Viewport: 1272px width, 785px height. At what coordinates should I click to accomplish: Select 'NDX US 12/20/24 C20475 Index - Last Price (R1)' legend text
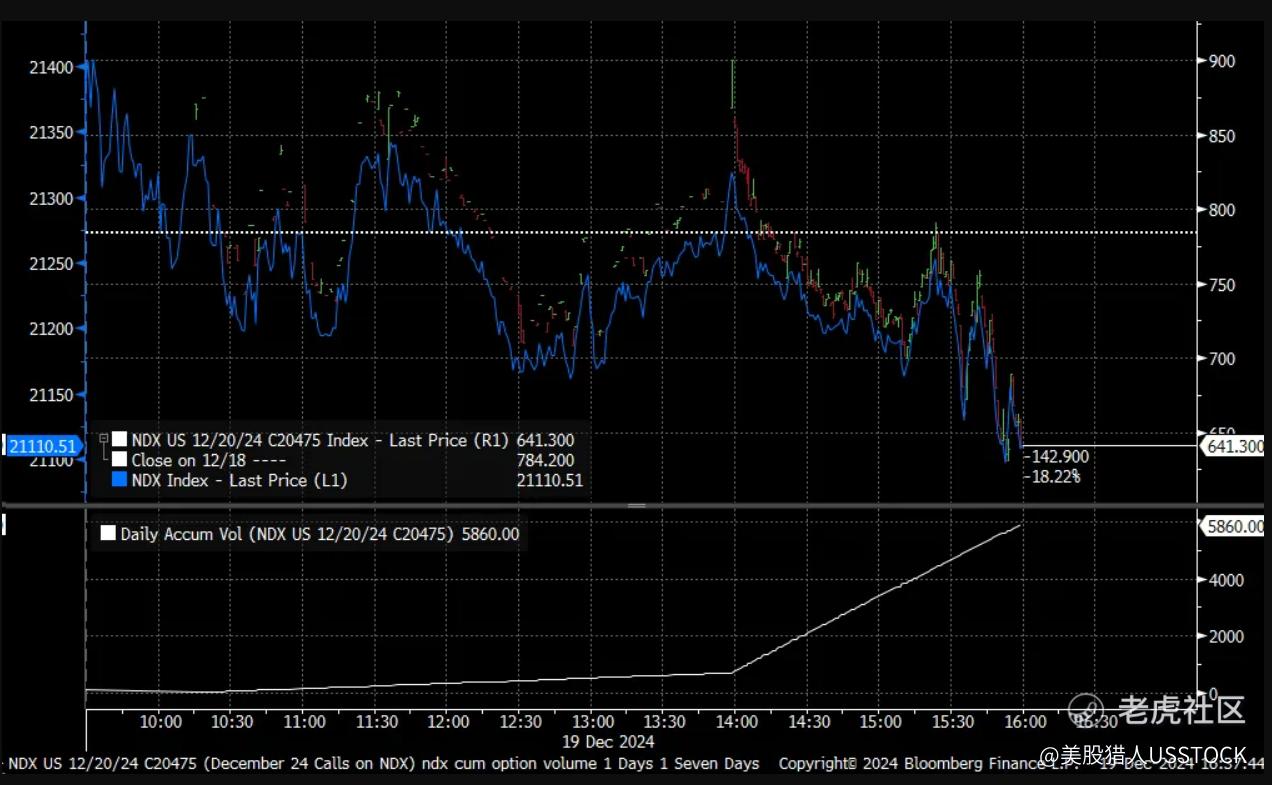point(320,440)
